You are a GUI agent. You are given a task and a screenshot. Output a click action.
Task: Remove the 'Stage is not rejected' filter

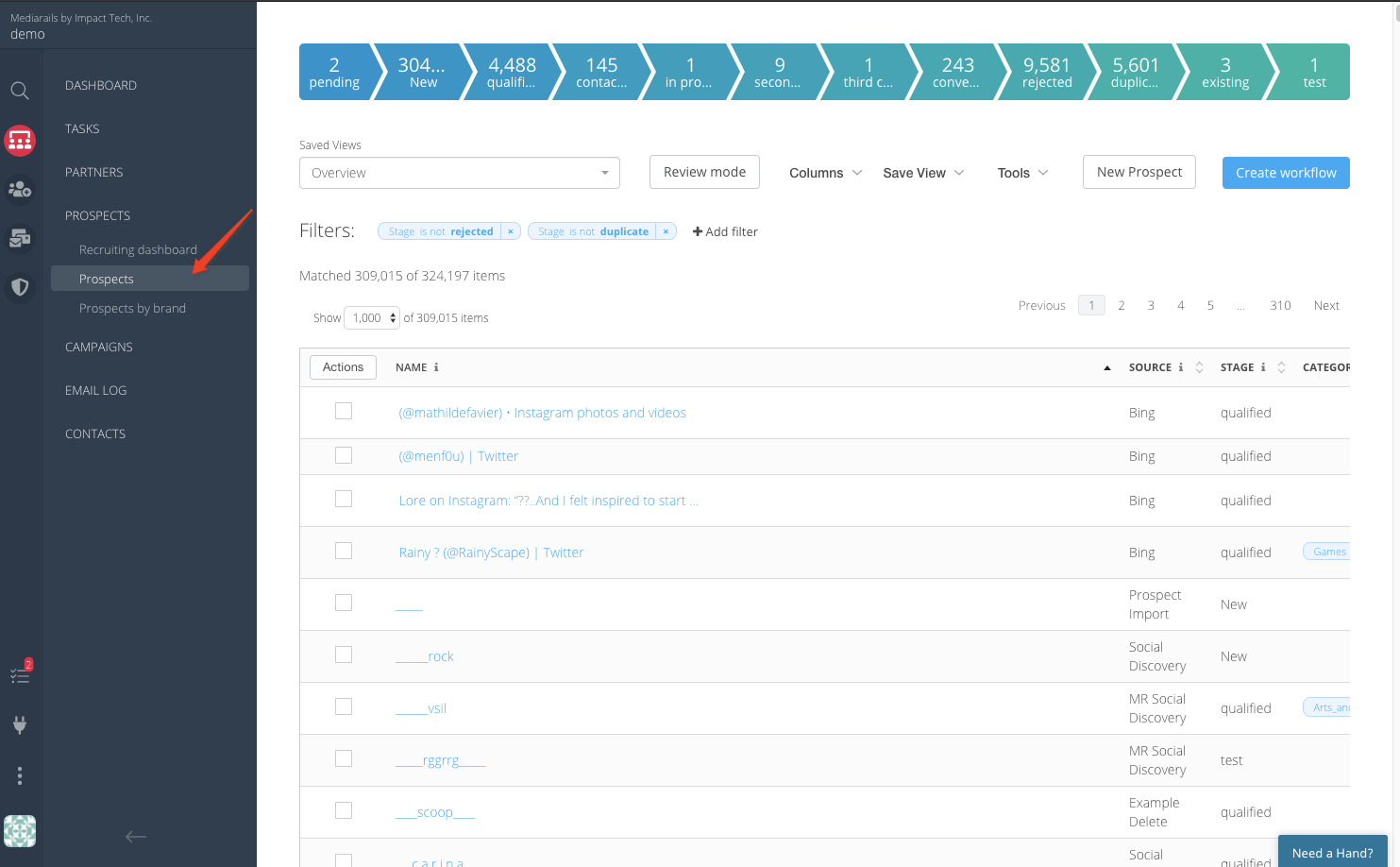510,231
